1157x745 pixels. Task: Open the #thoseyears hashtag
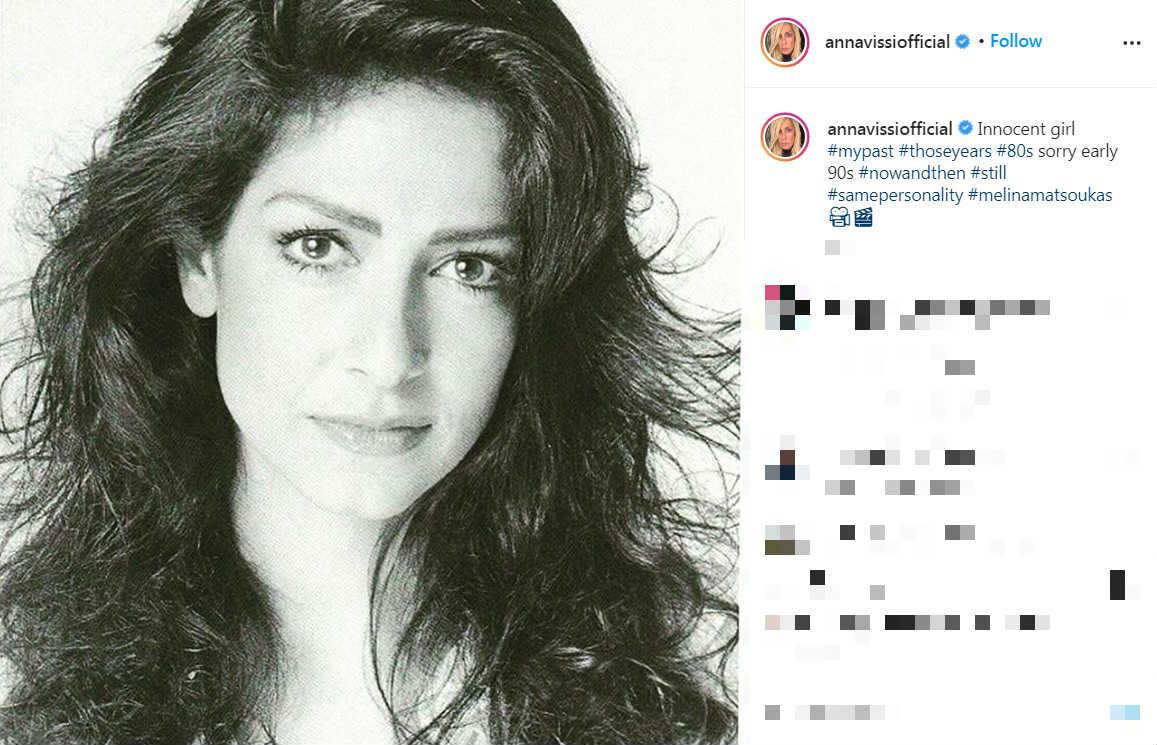click(945, 151)
